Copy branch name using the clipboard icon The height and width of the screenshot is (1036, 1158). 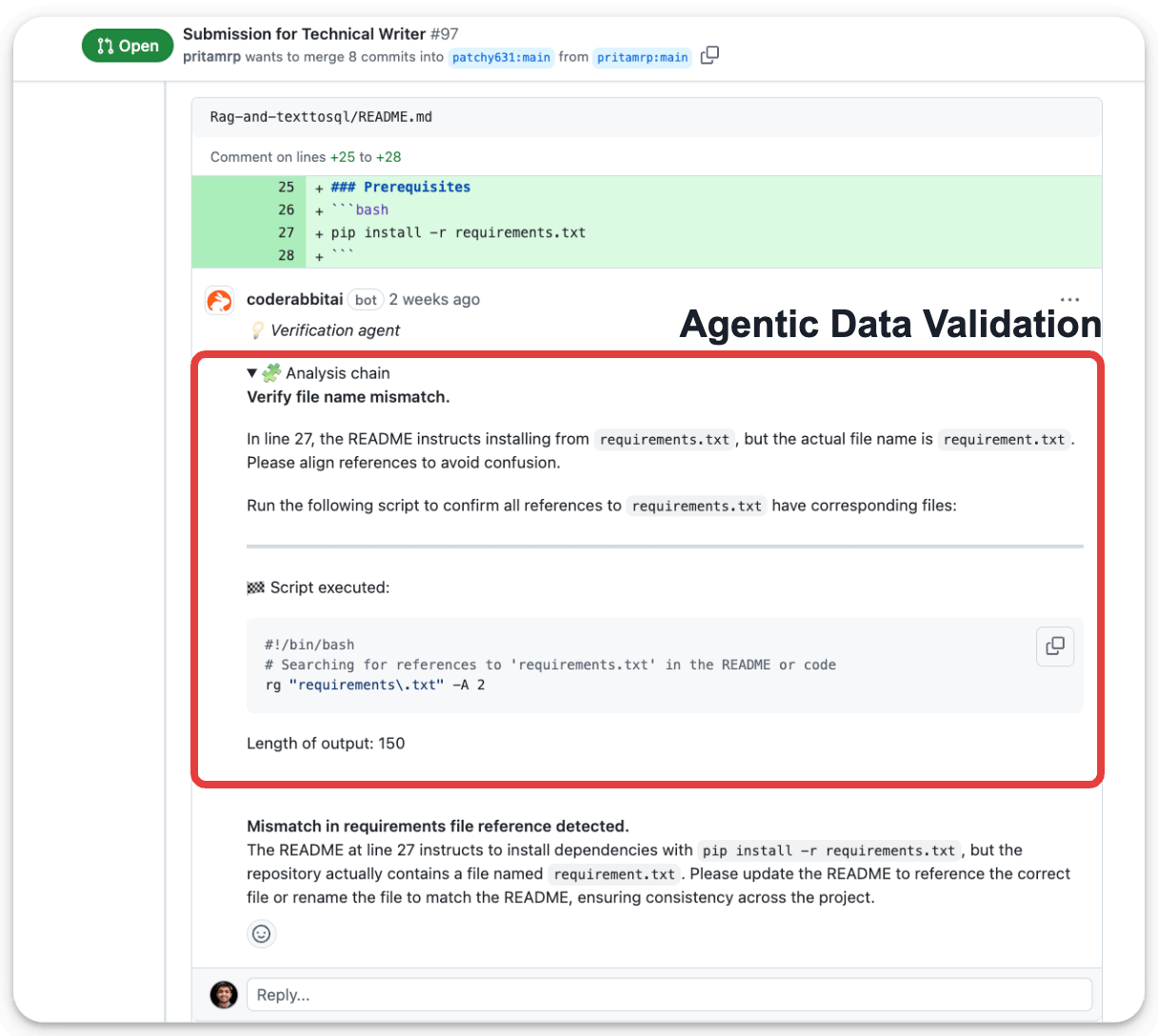point(709,57)
